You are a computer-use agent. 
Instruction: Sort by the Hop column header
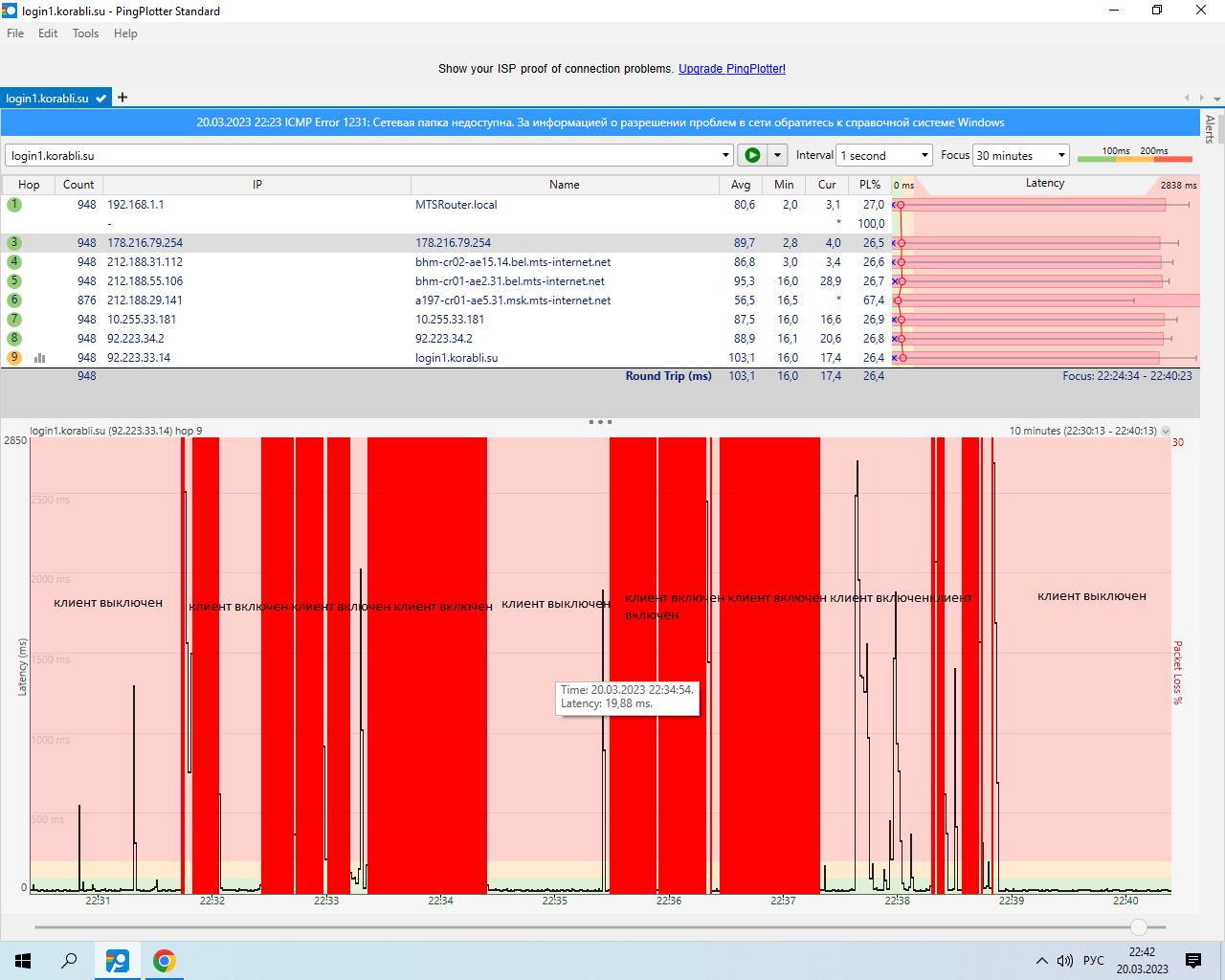click(29, 185)
